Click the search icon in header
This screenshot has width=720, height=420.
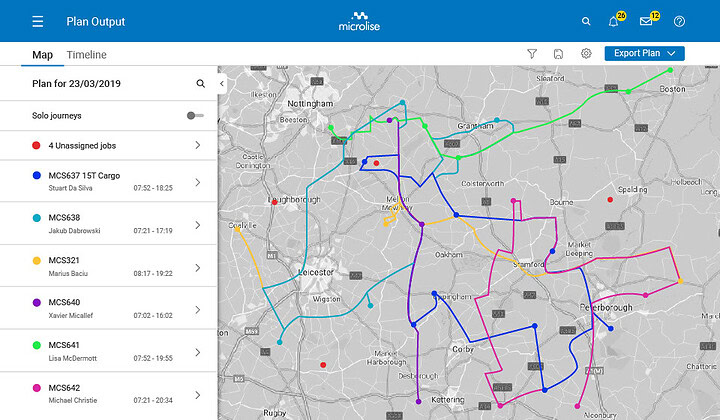point(586,21)
